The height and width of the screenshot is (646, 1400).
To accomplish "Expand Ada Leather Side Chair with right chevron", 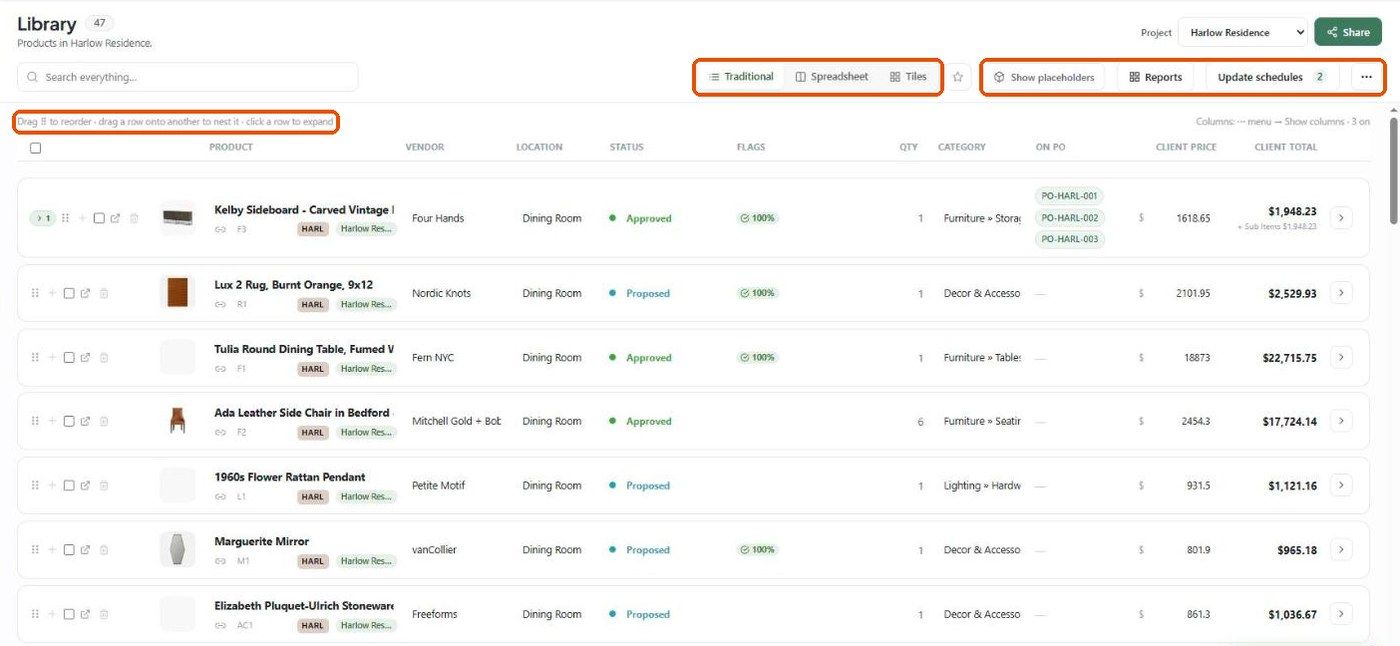I will click(x=1341, y=421).
